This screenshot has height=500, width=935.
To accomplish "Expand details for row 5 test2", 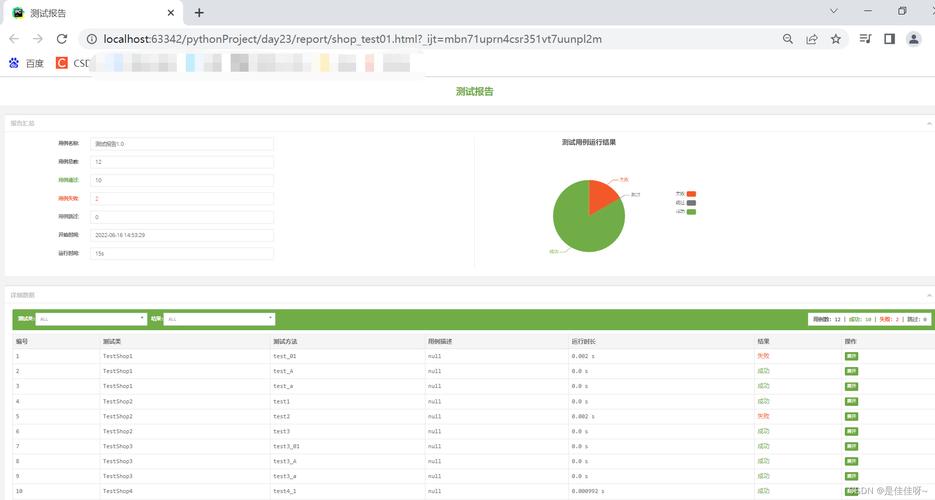I will click(852, 416).
